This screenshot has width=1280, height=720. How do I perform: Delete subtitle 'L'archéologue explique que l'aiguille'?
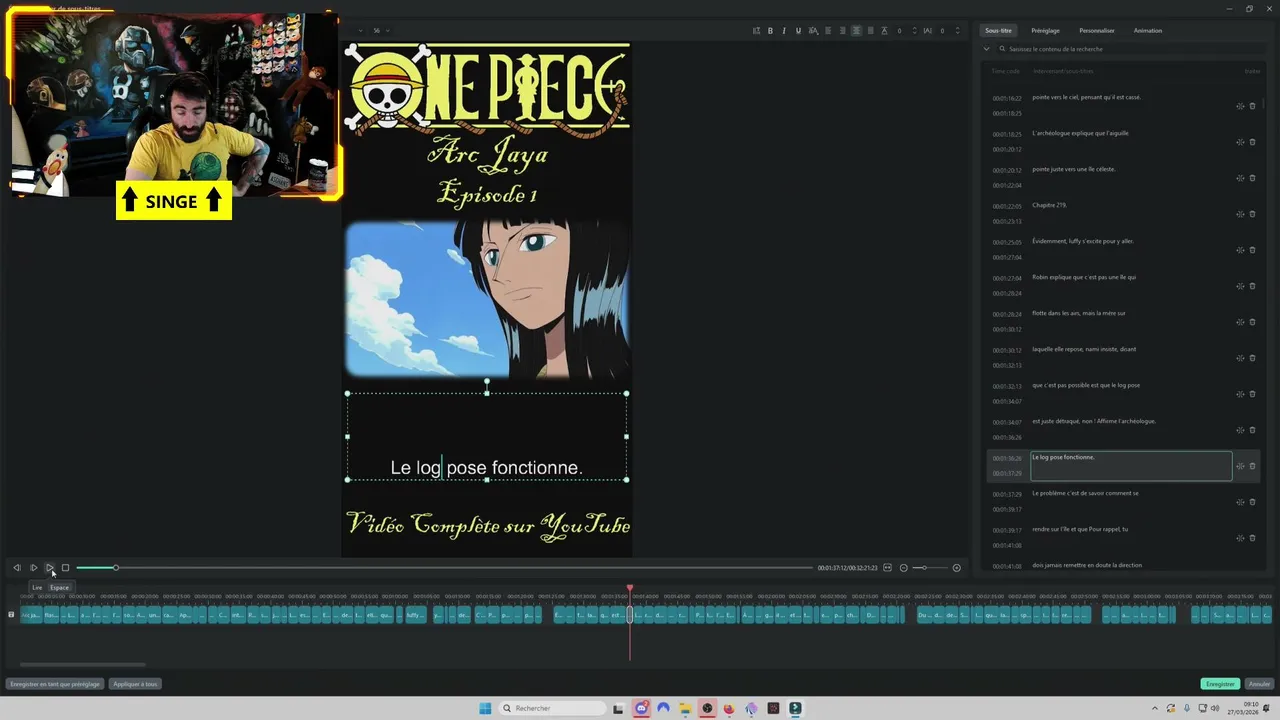click(1252, 142)
